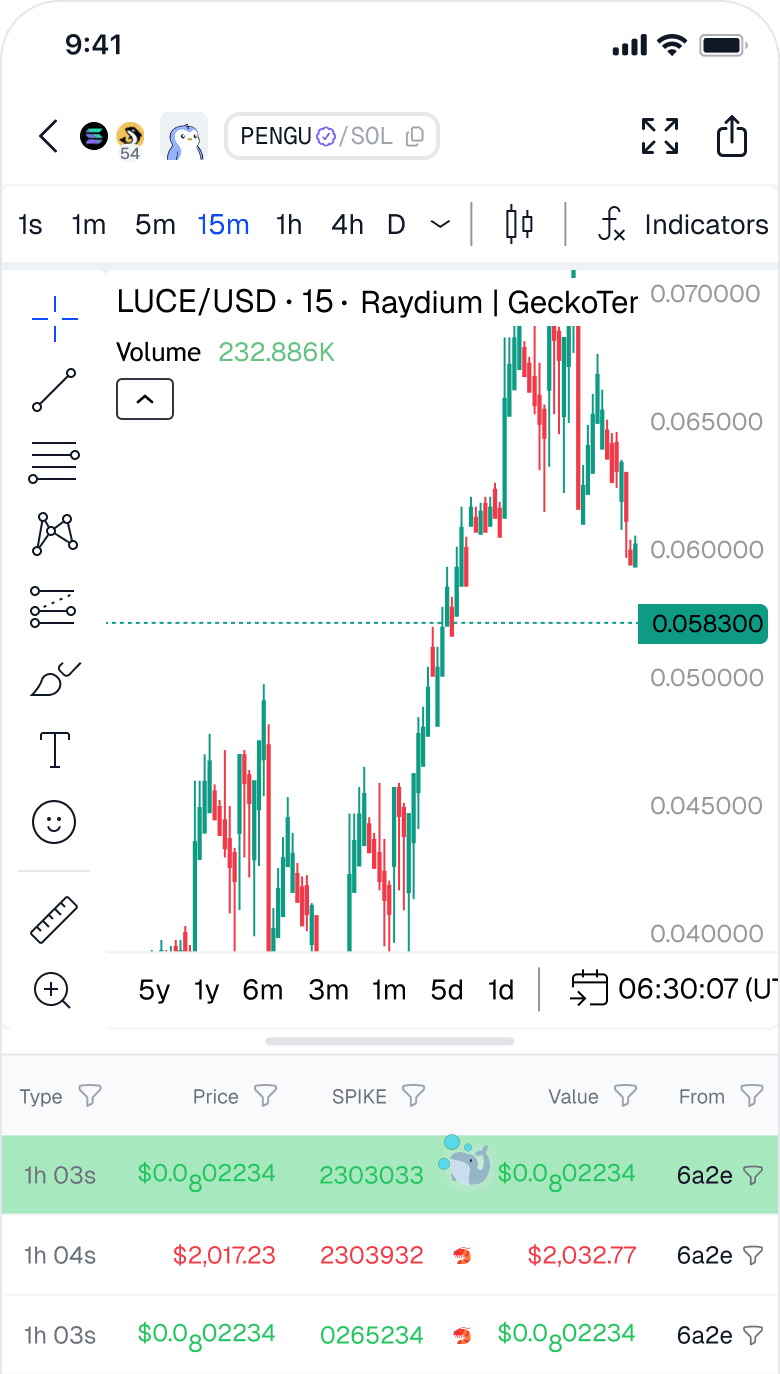780x1374 pixels.
Task: Tap the 0.058300 current price label
Action: [702, 624]
